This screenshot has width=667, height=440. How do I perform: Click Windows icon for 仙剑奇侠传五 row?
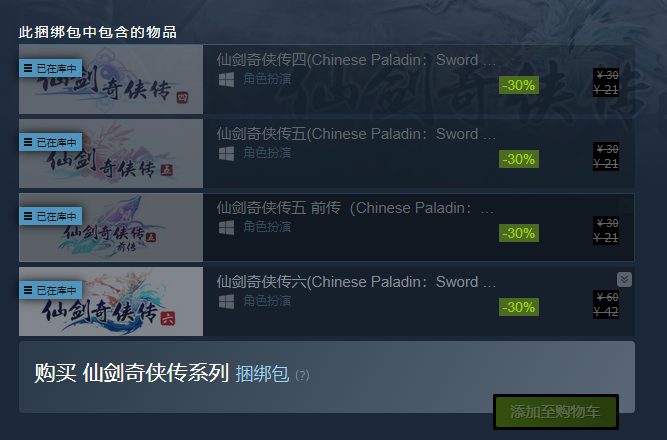point(226,154)
